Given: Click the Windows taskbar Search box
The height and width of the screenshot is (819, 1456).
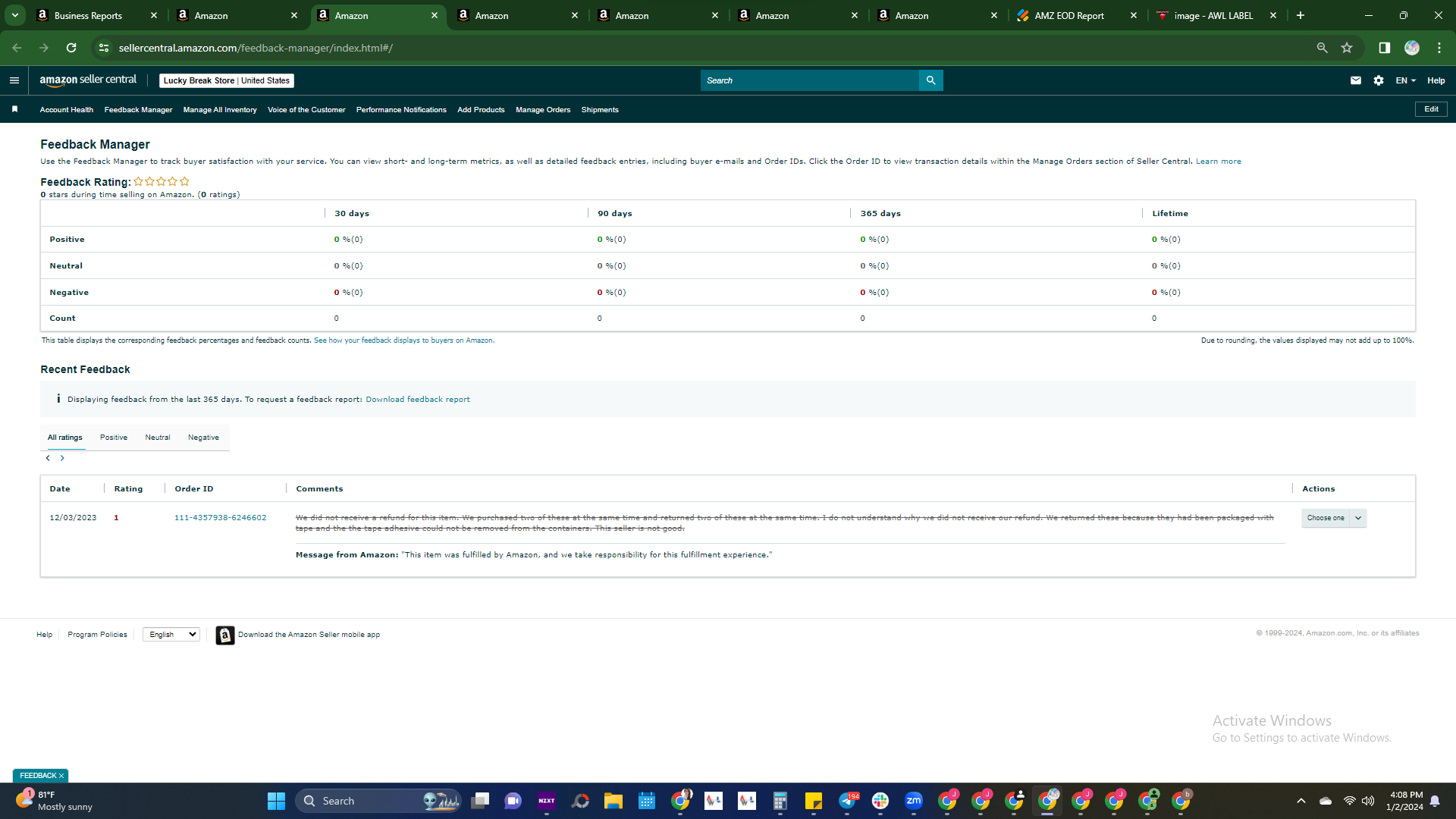Looking at the screenshot, I should click(378, 801).
